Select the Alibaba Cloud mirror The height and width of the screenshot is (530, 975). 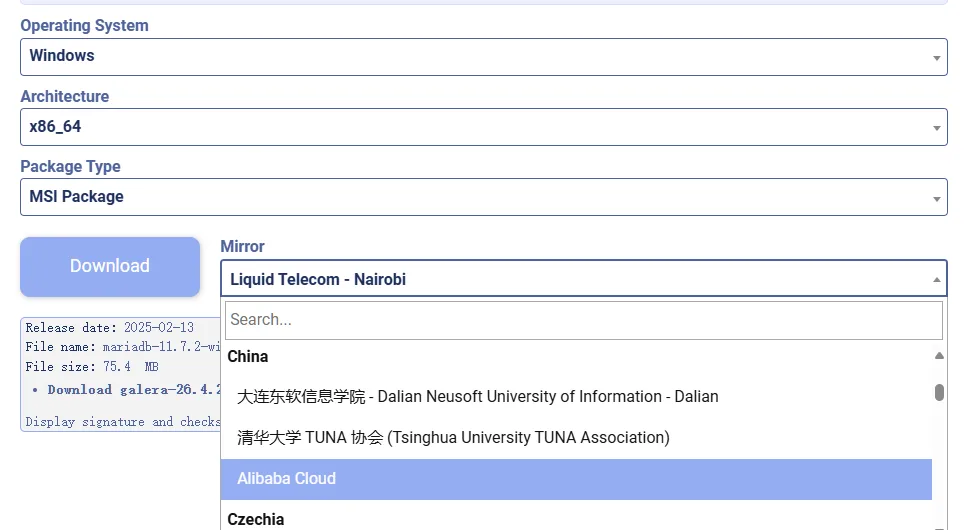pos(576,479)
